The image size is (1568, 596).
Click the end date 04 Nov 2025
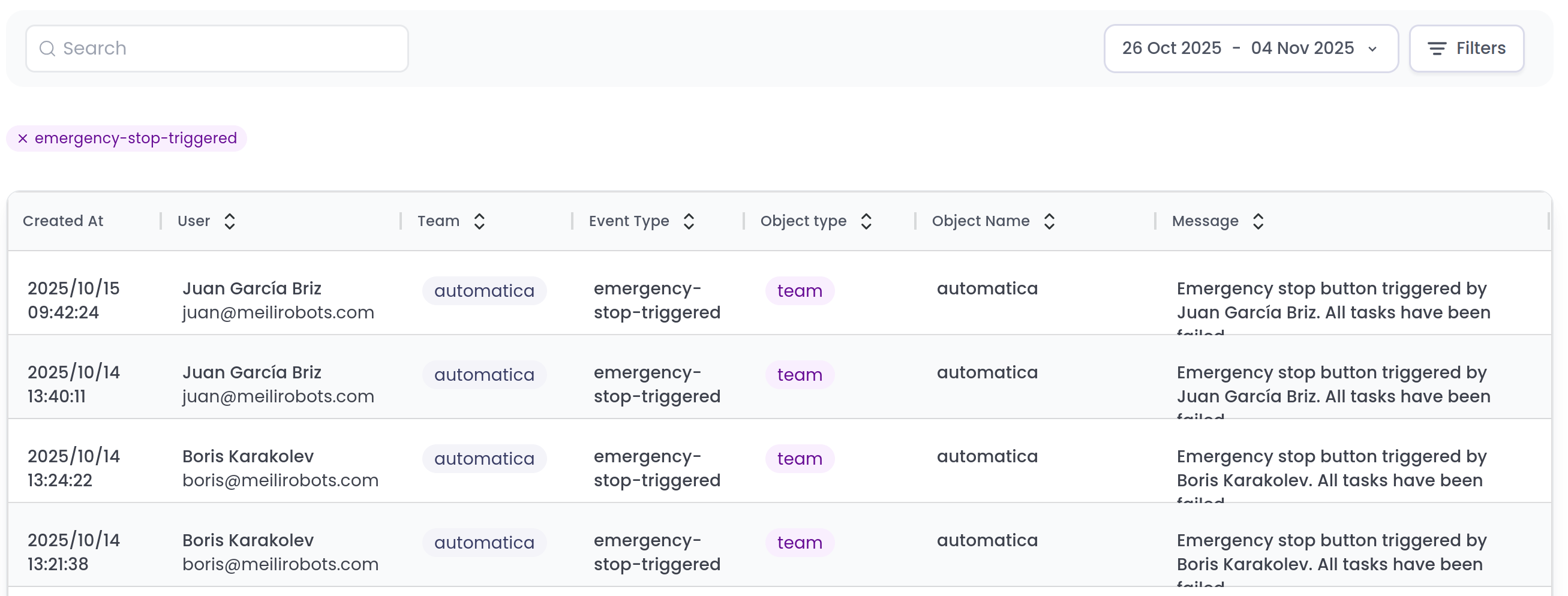(x=1302, y=49)
